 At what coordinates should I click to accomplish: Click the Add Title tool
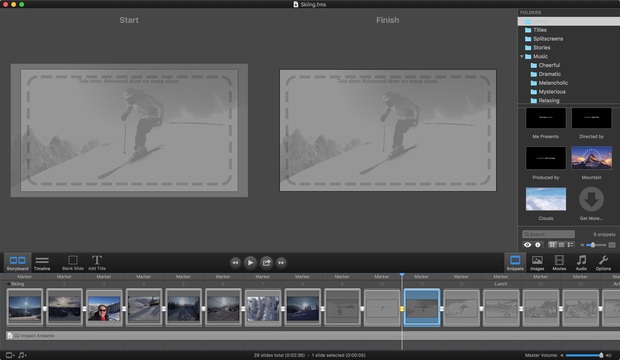tap(97, 263)
